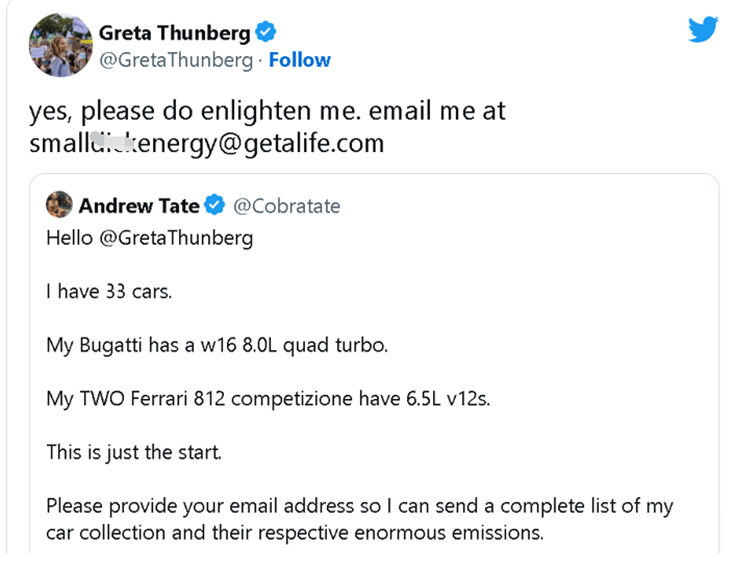
Task: Open the @Cobratate handle
Action: (286, 206)
